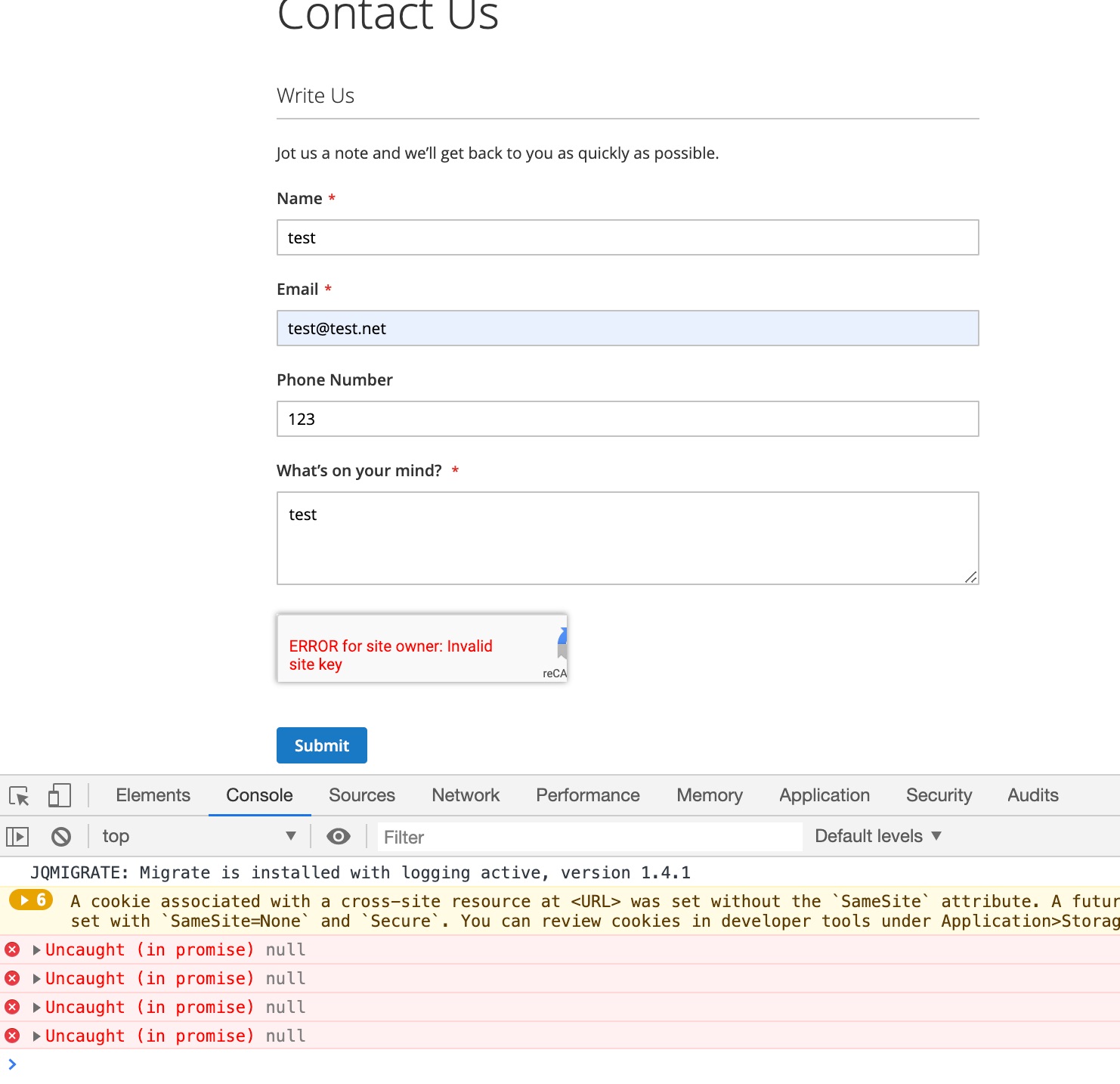Toggle the device toolbar icon

coord(59,795)
